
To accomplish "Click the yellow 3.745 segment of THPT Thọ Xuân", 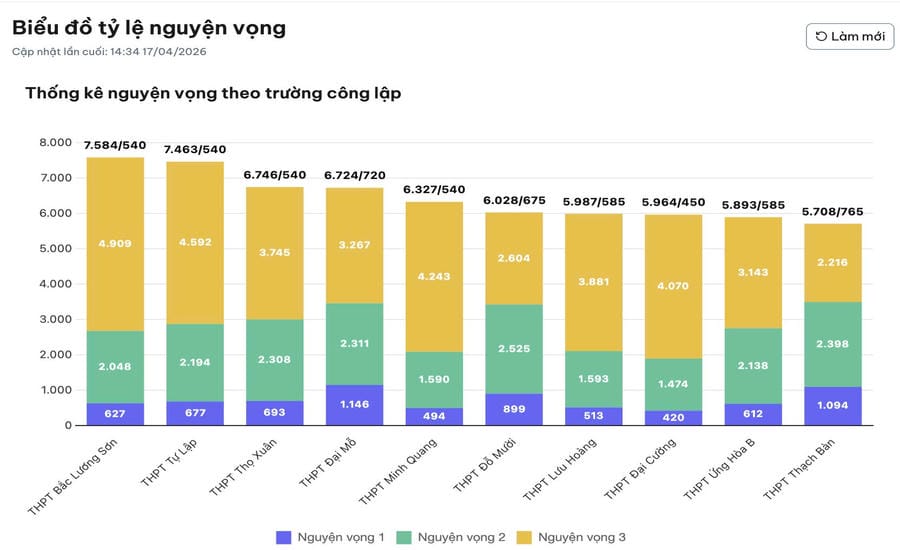I will point(274,252).
